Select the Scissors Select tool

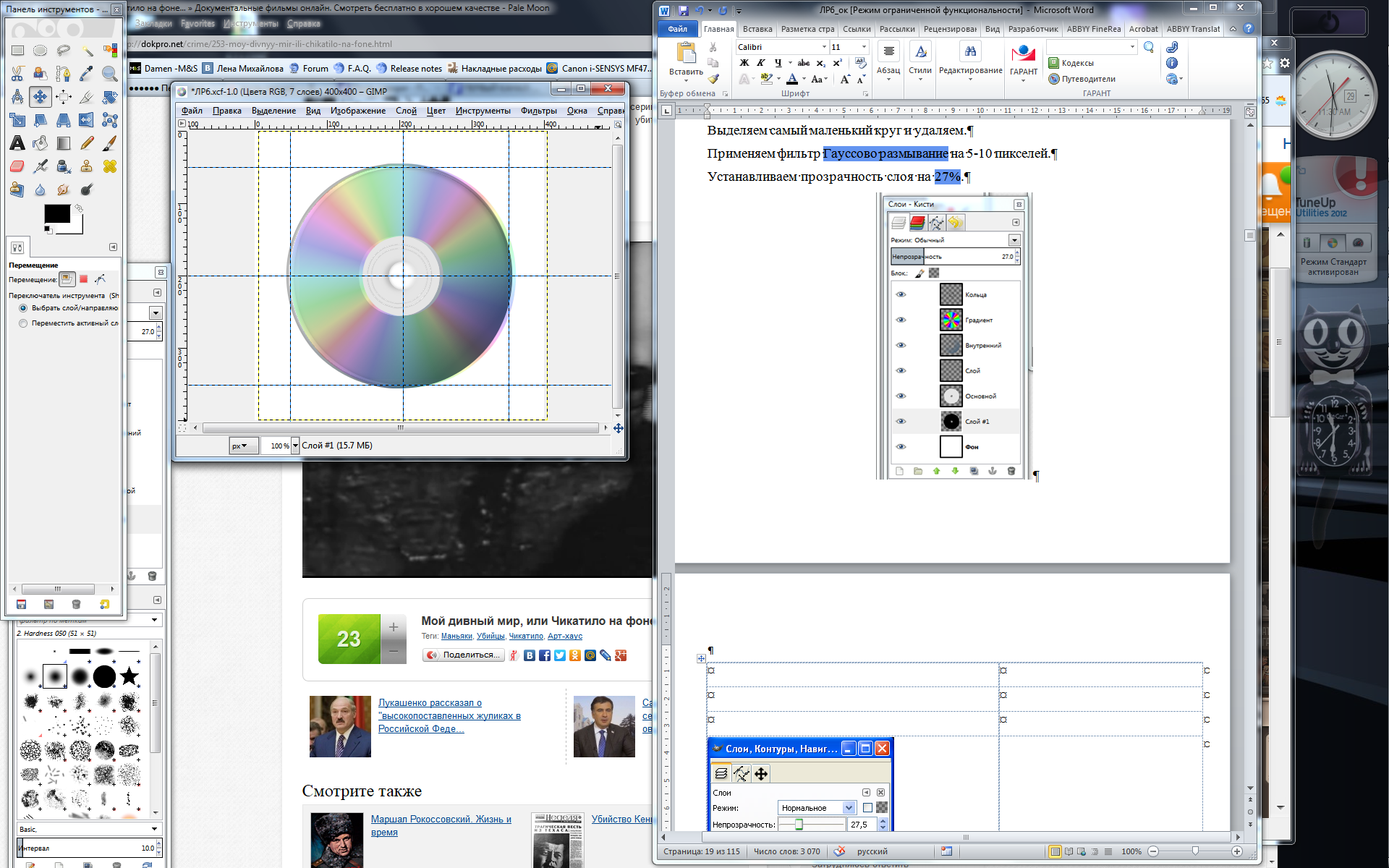[x=17, y=74]
